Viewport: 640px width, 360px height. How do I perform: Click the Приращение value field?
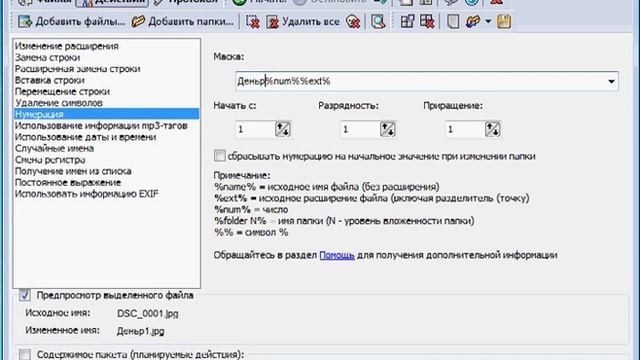point(465,129)
